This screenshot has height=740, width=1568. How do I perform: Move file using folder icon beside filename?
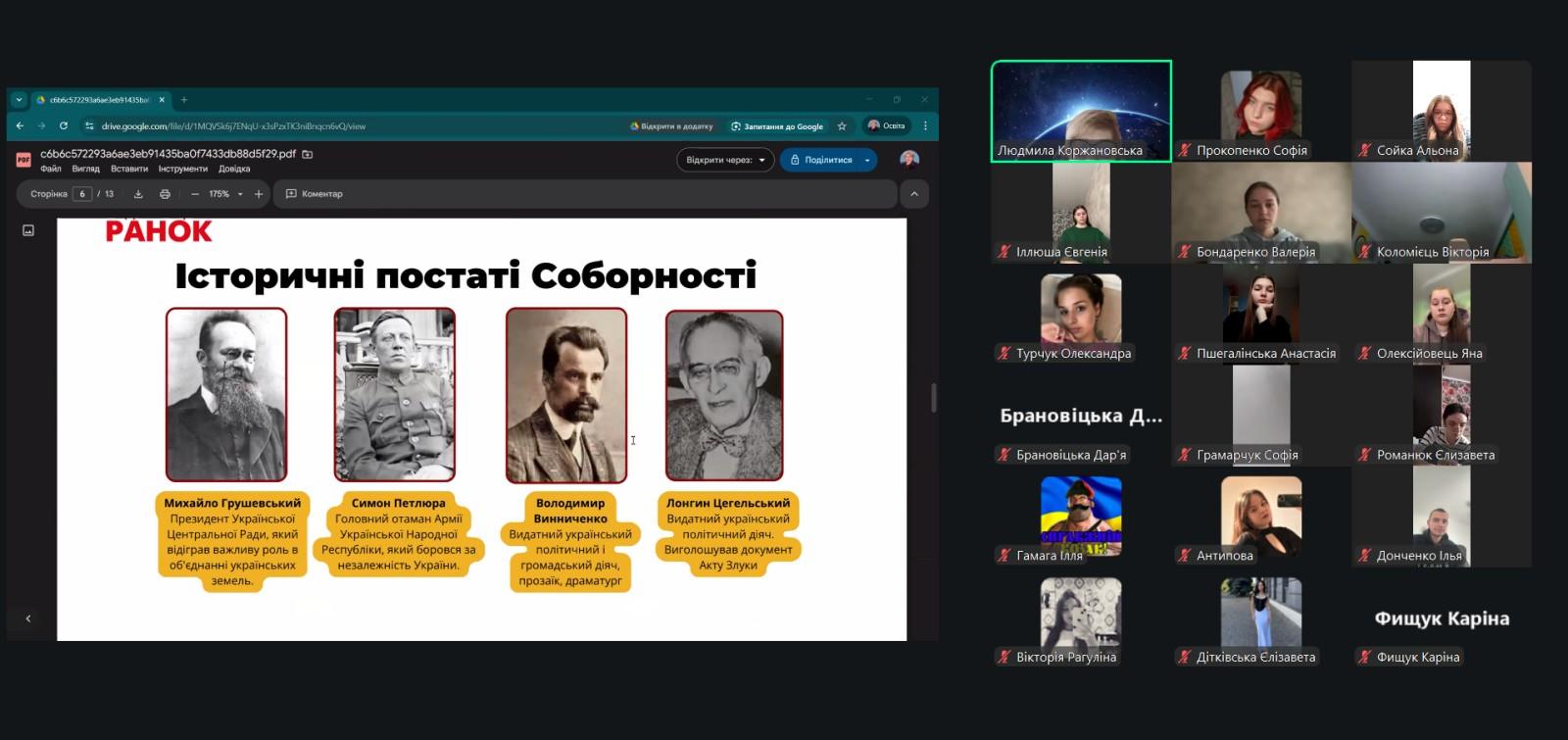point(308,154)
